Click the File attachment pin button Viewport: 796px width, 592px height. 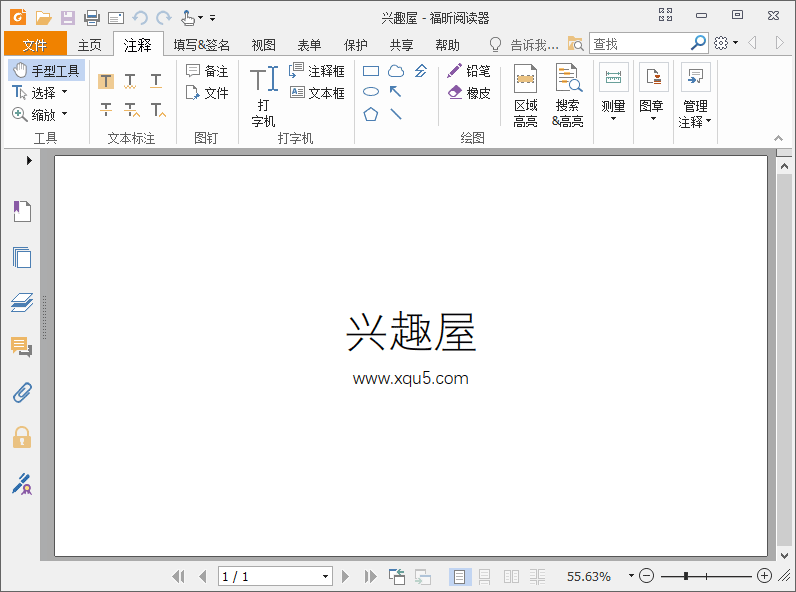click(207, 92)
